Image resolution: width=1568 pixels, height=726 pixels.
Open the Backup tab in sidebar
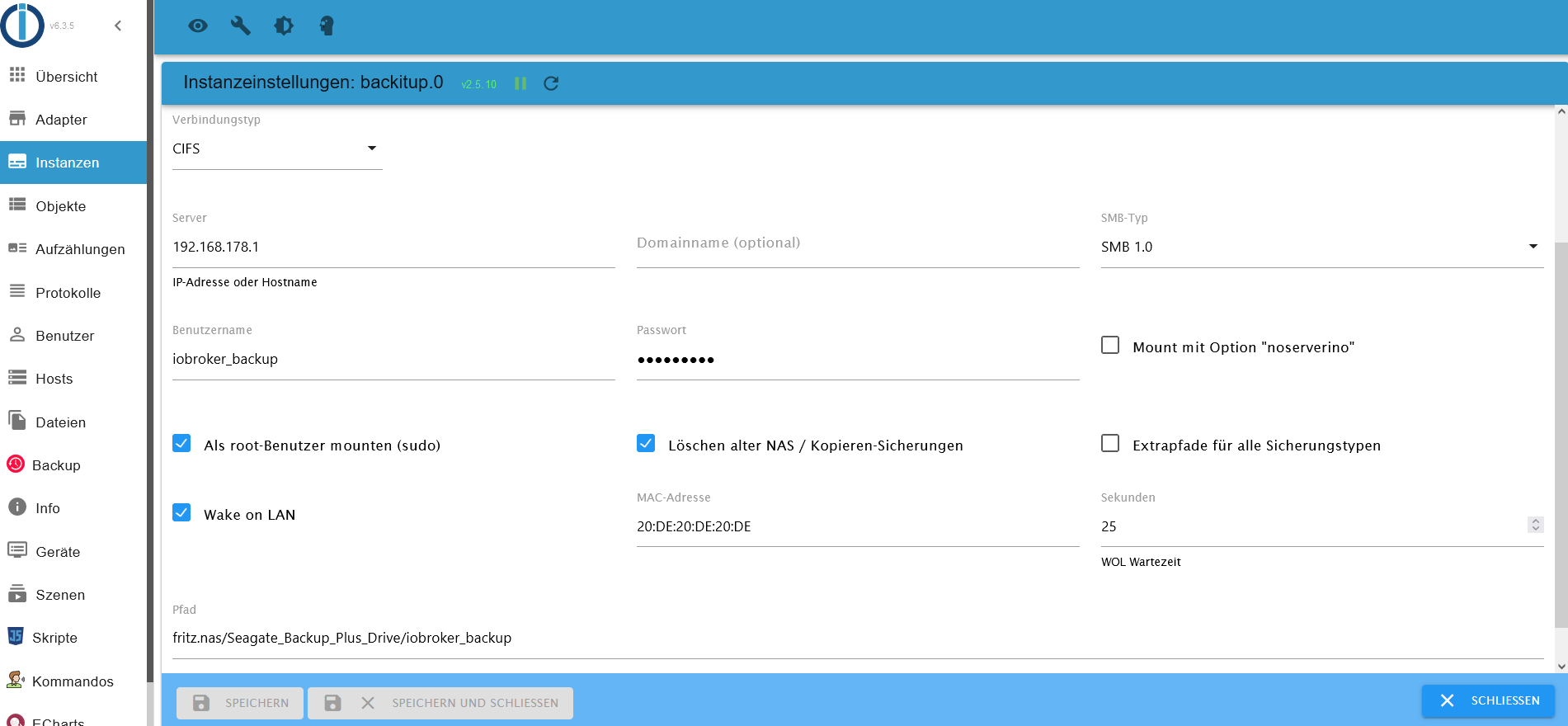tap(73, 465)
